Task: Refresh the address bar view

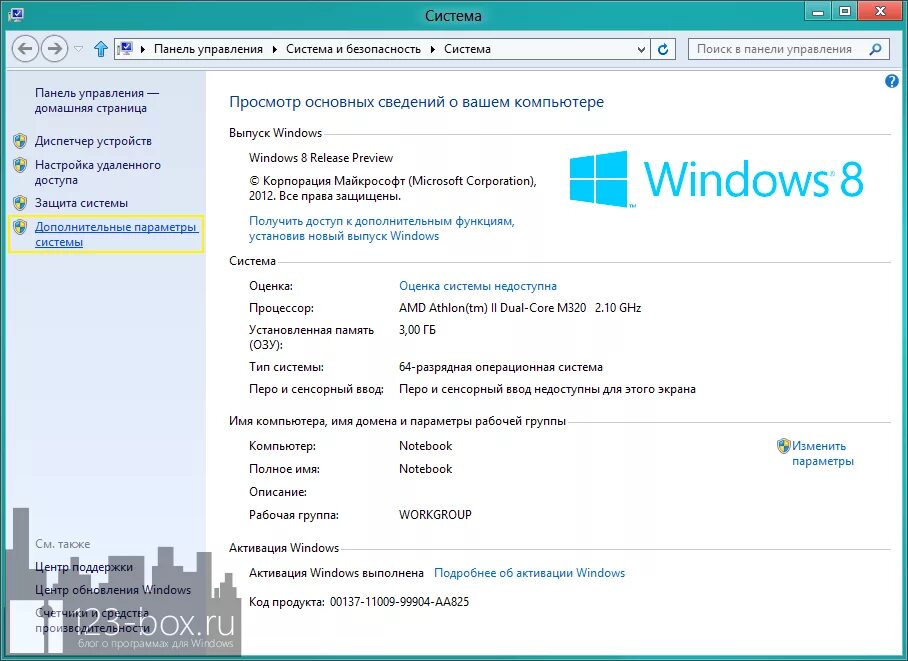Action: pyautogui.click(x=663, y=49)
